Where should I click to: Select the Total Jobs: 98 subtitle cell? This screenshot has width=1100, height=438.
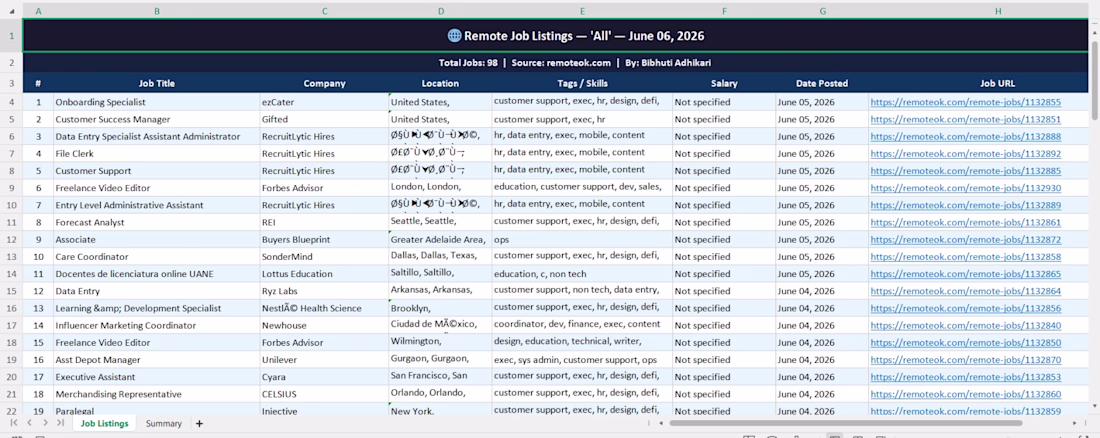(556, 62)
